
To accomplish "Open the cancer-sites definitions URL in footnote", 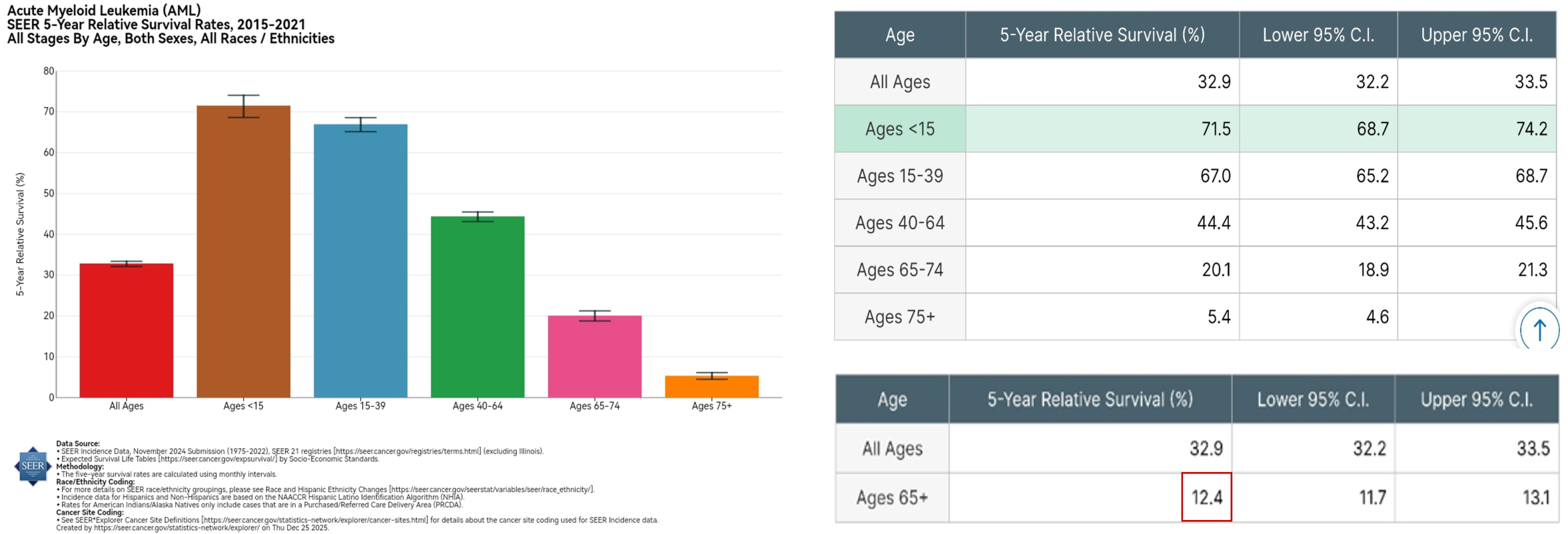I will tap(314, 520).
